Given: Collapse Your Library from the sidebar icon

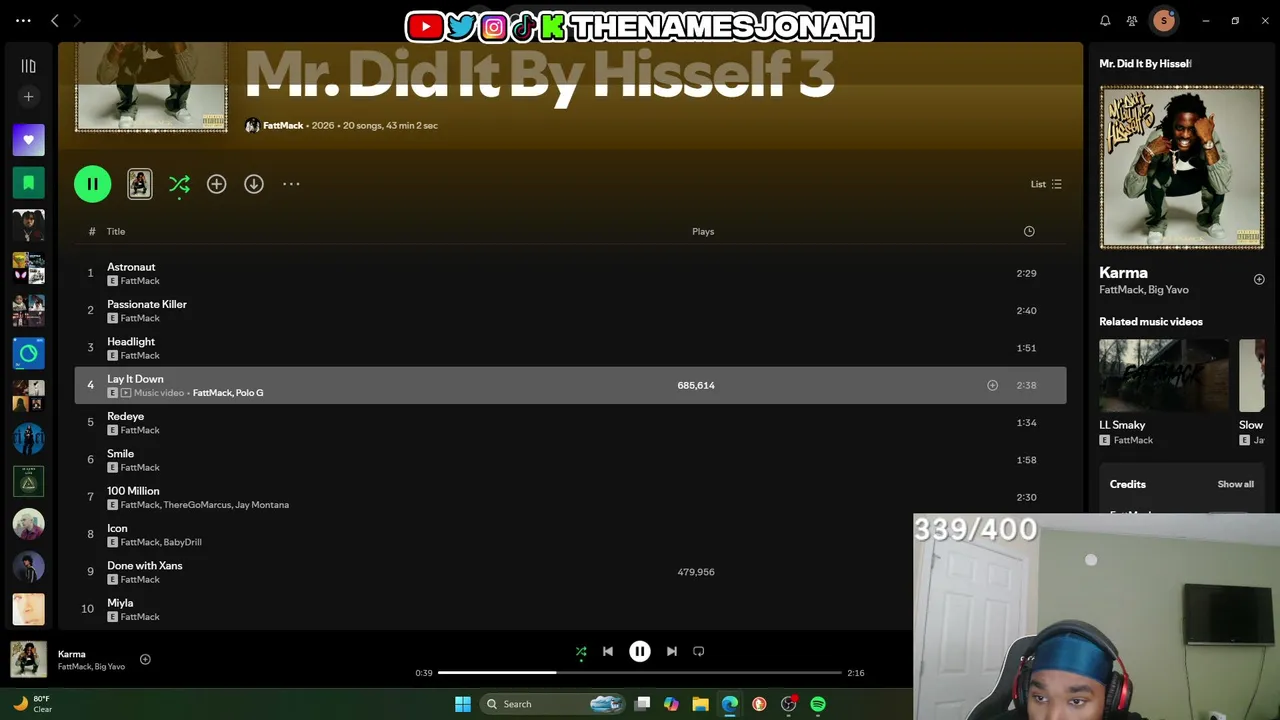Looking at the screenshot, I should (x=28, y=66).
